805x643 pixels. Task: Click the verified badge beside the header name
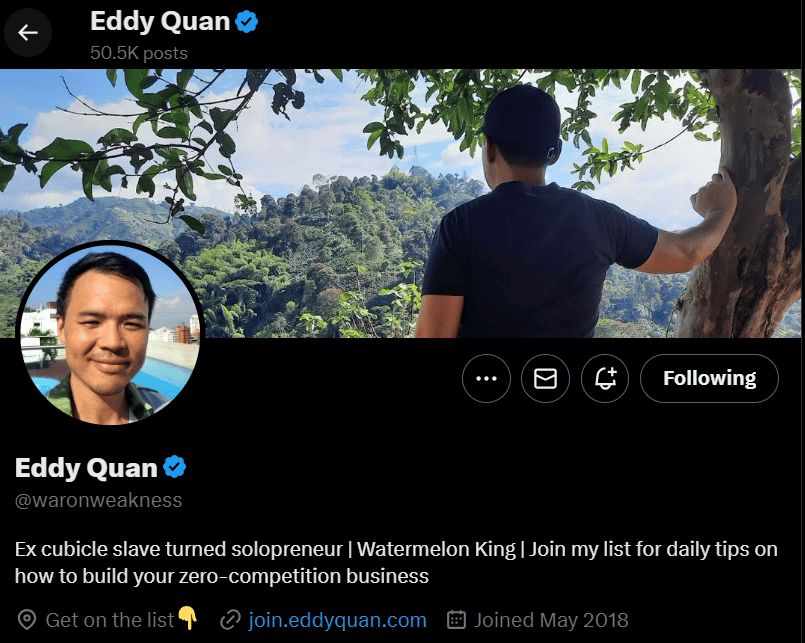click(x=246, y=22)
